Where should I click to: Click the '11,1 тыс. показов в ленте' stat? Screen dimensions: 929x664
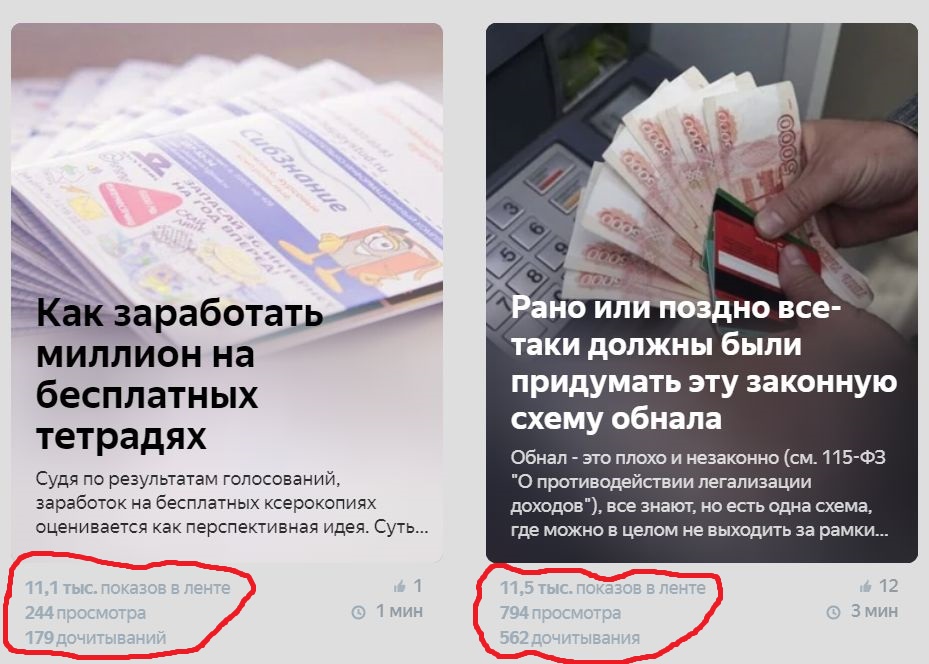[x=127, y=588]
